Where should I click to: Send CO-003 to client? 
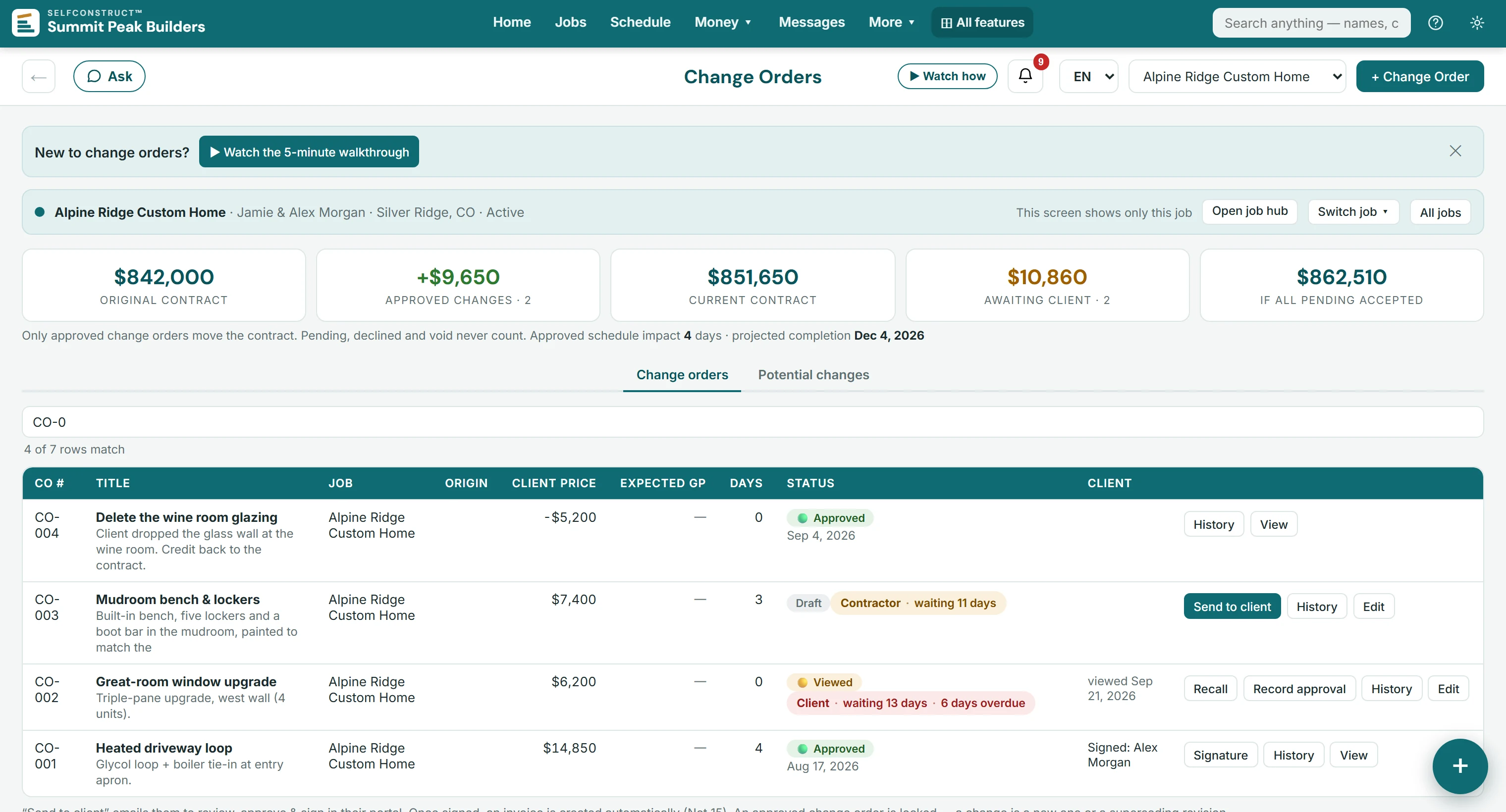[1232, 607]
